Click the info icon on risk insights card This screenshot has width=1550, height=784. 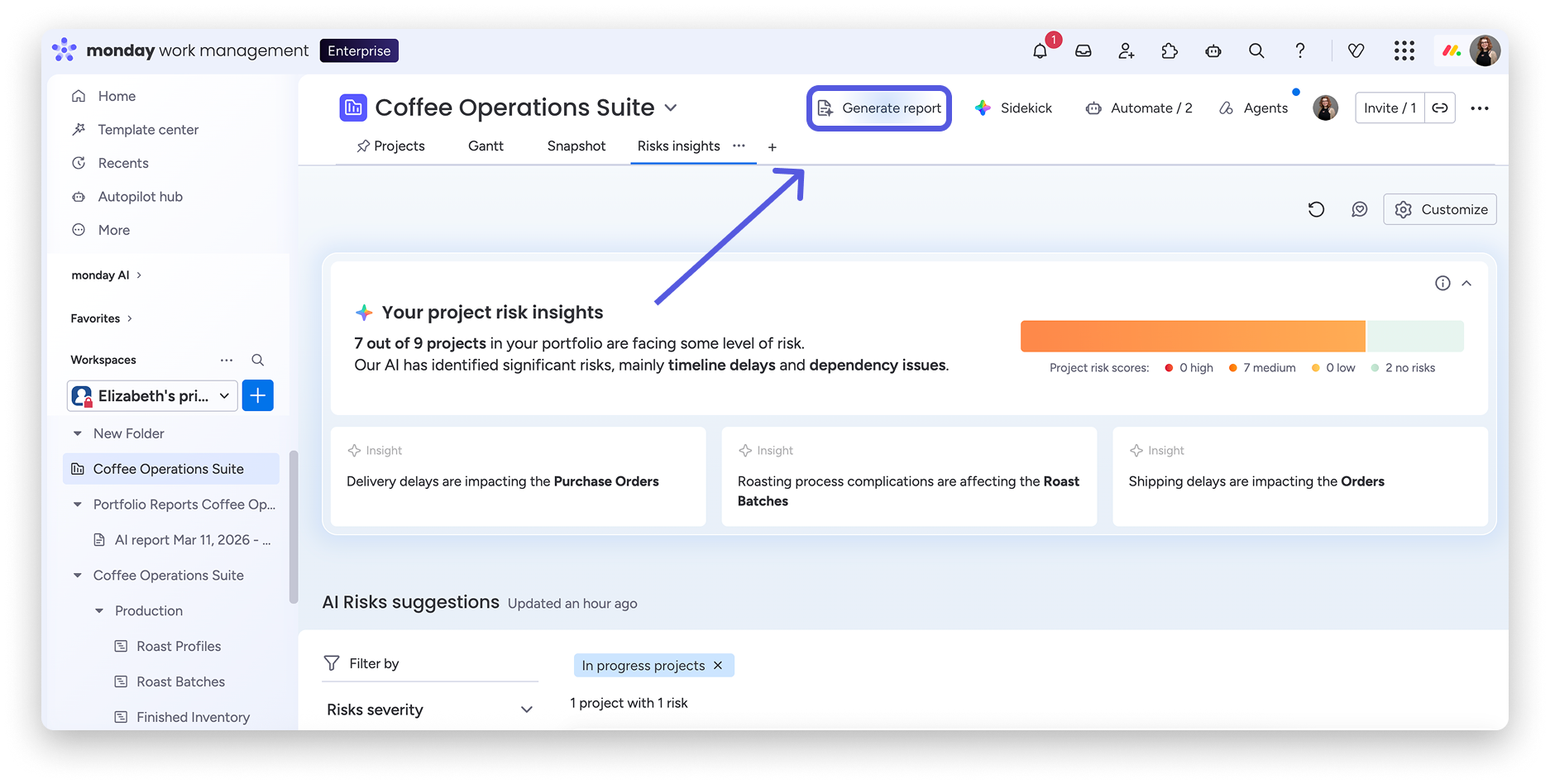1442,284
